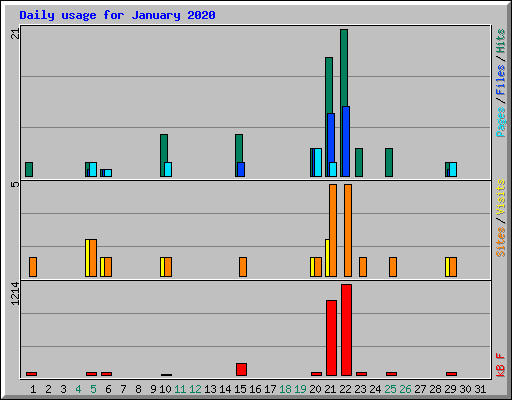Screen dimensions: 512x400
Task: Click x-axis day label 10
Action: [165, 389]
